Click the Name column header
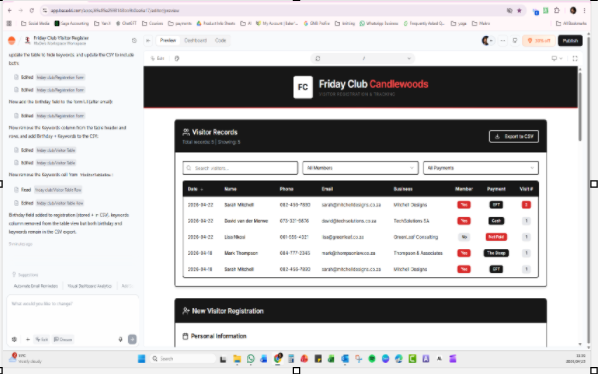 pos(230,189)
